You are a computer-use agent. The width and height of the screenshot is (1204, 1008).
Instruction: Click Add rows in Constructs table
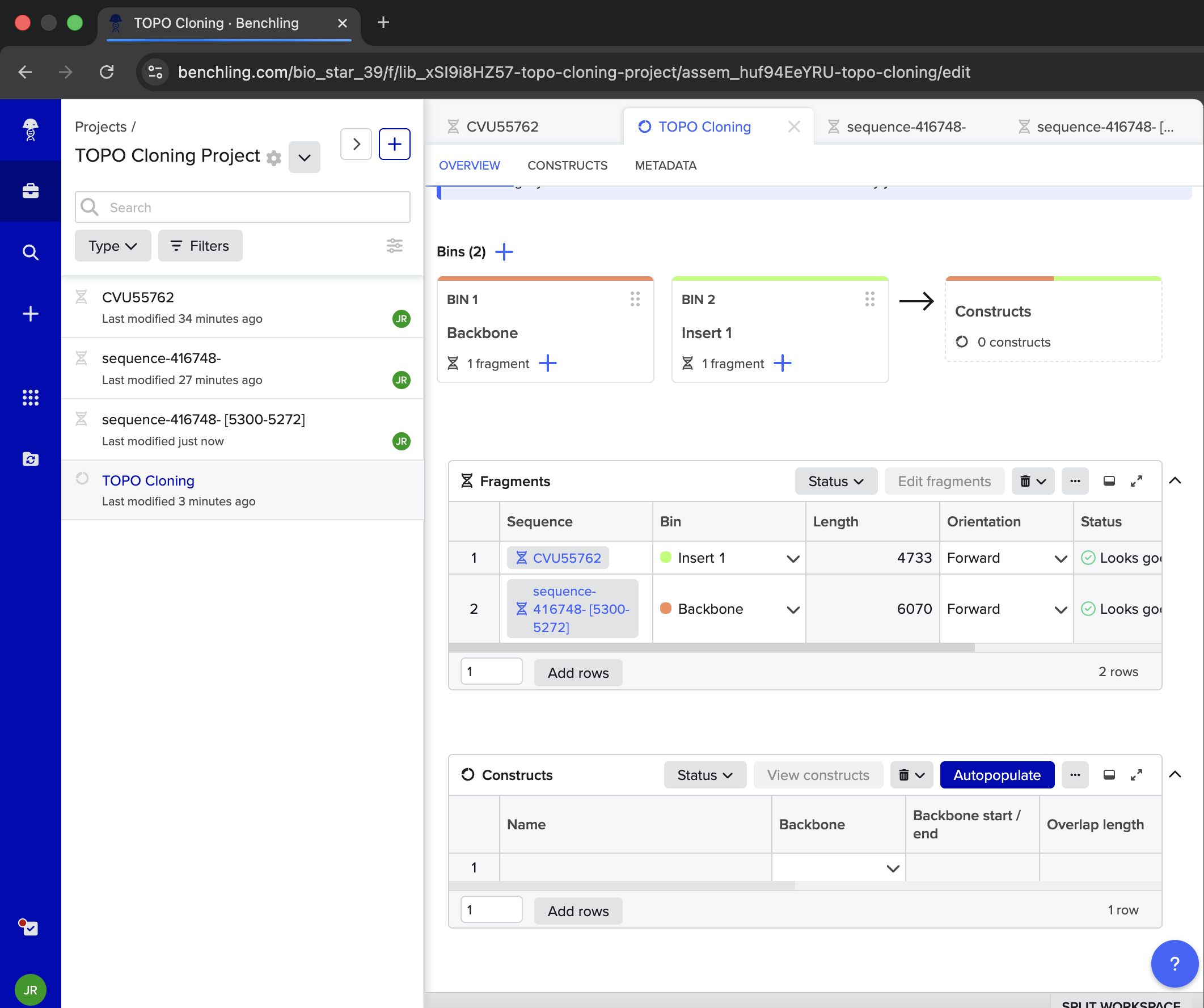(x=578, y=911)
